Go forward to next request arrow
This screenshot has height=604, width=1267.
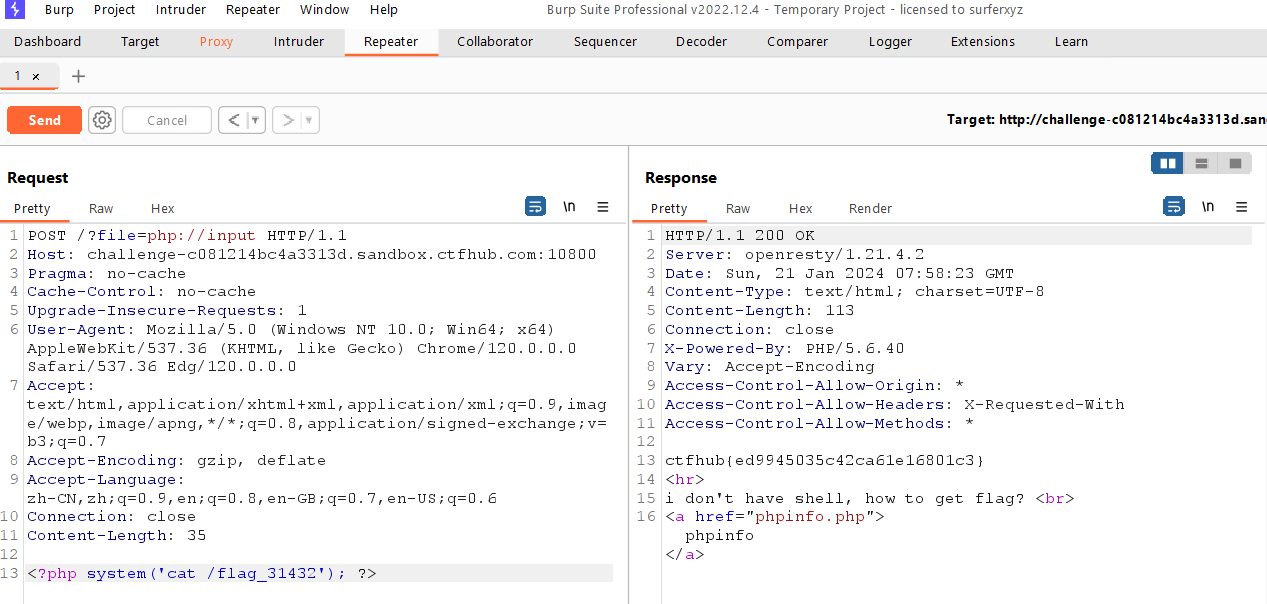(288, 120)
